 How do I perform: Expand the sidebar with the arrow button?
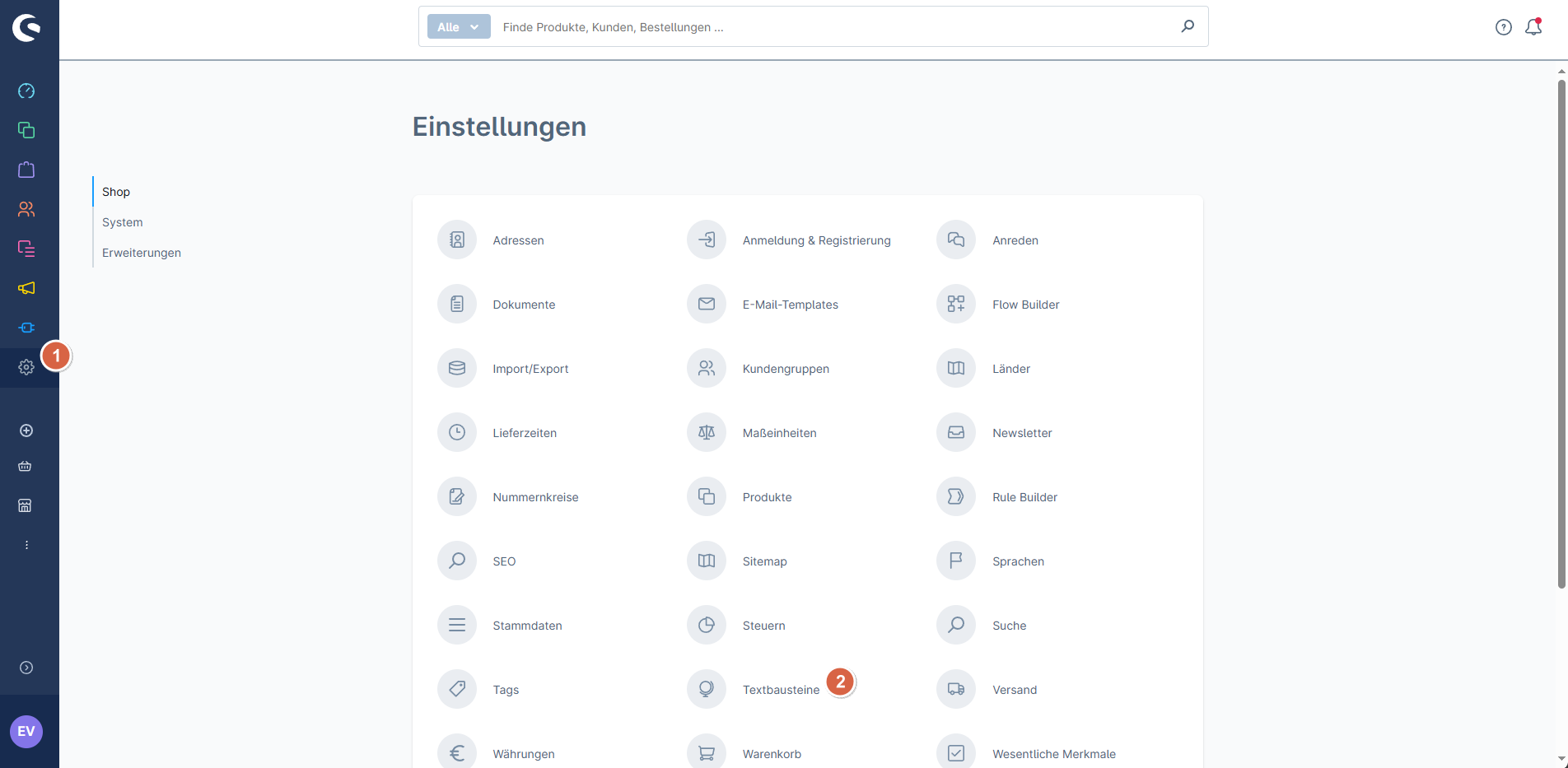(x=26, y=668)
